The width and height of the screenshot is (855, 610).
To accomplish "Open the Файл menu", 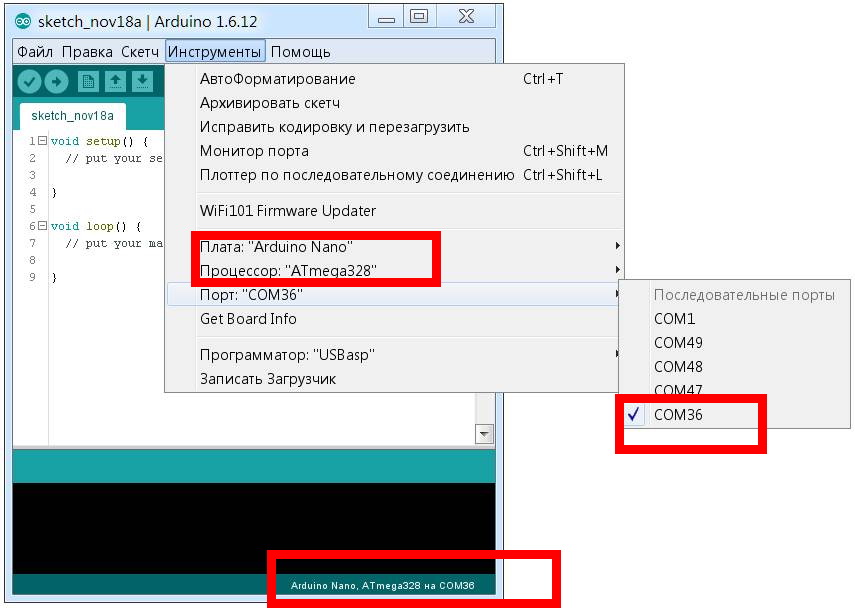I will point(35,52).
